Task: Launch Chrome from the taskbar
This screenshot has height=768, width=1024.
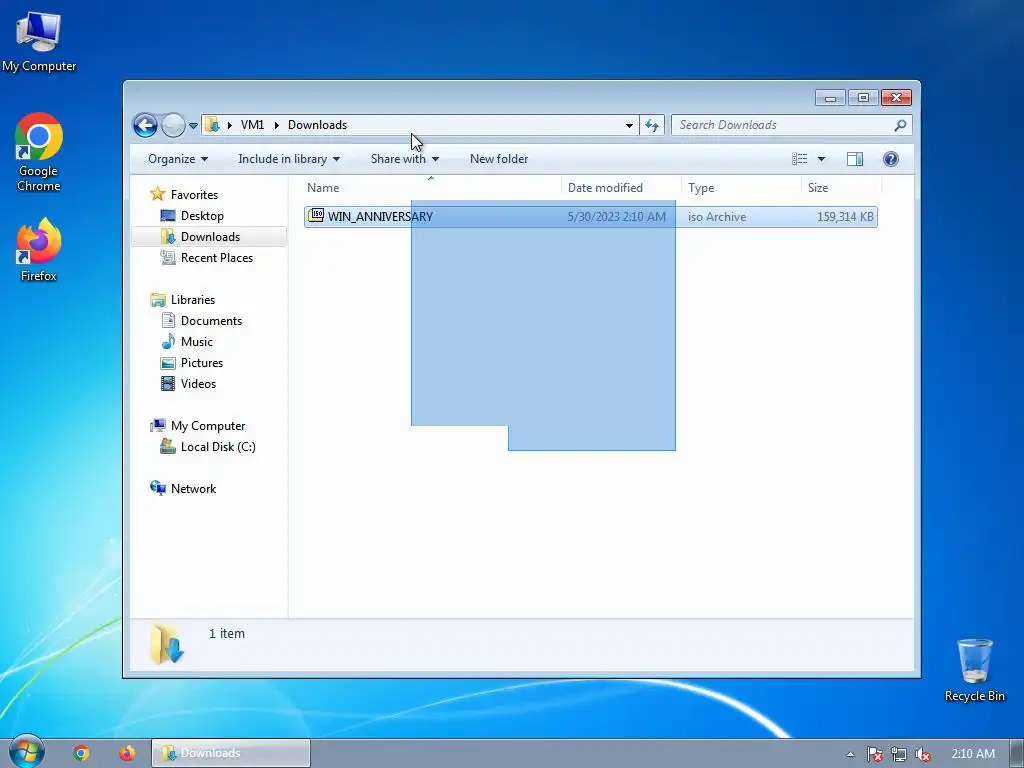Action: (x=81, y=753)
